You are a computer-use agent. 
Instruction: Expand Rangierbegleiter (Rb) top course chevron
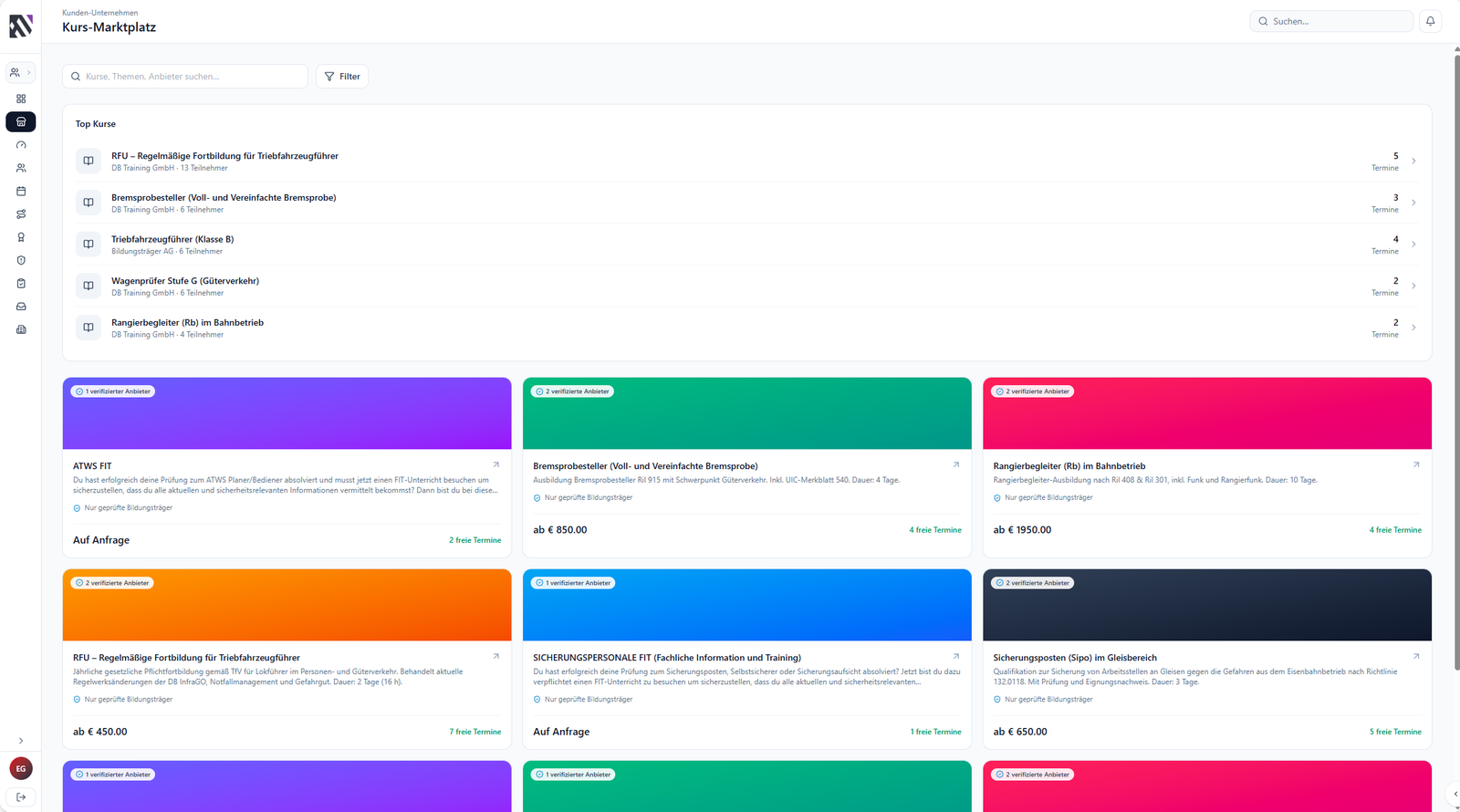[x=1413, y=328]
